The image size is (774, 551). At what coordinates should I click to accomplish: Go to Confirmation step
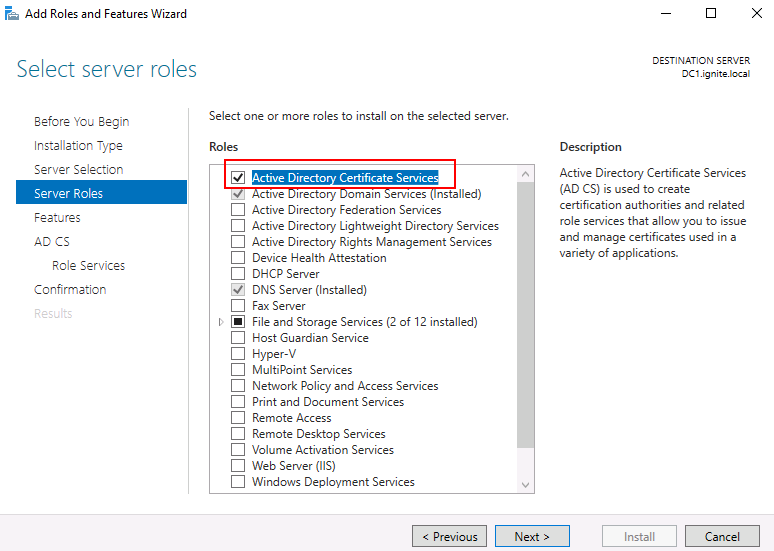click(x=70, y=289)
